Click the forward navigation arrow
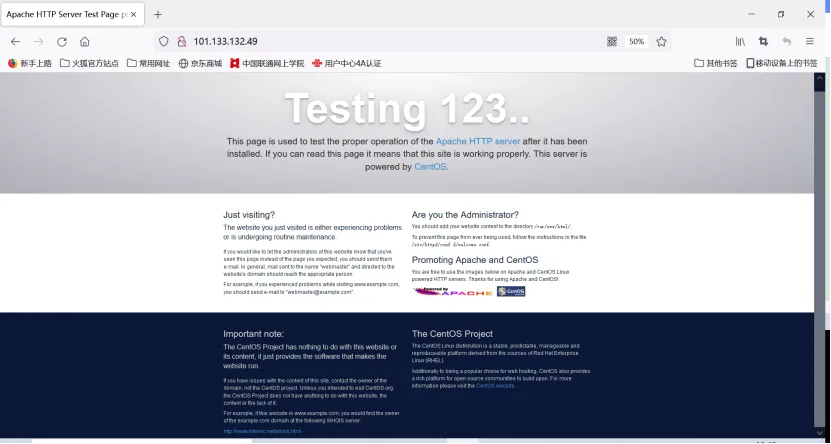Image resolution: width=831 pixels, height=444 pixels. 39,42
